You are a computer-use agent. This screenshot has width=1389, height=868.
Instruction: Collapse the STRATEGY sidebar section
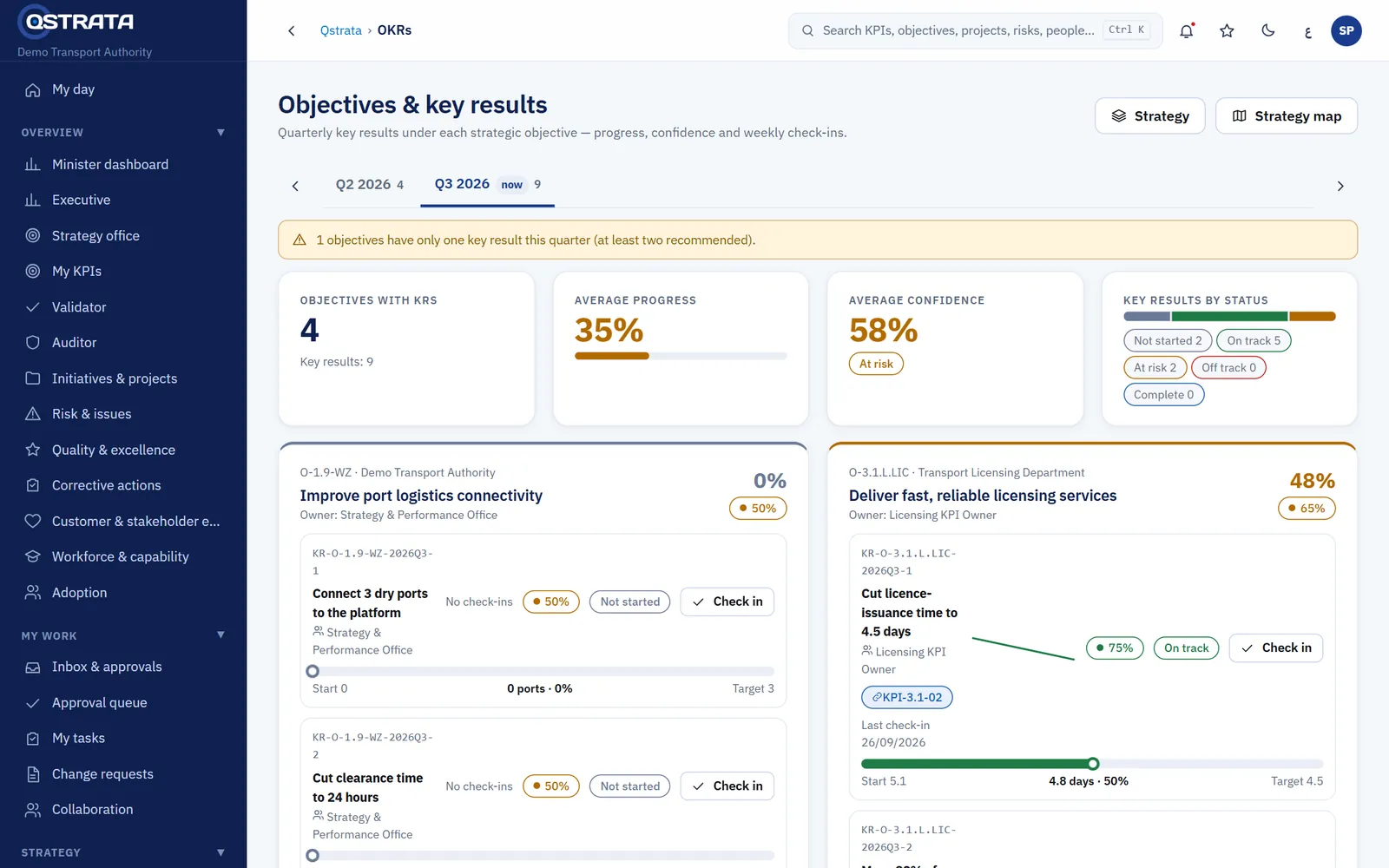pos(221,852)
